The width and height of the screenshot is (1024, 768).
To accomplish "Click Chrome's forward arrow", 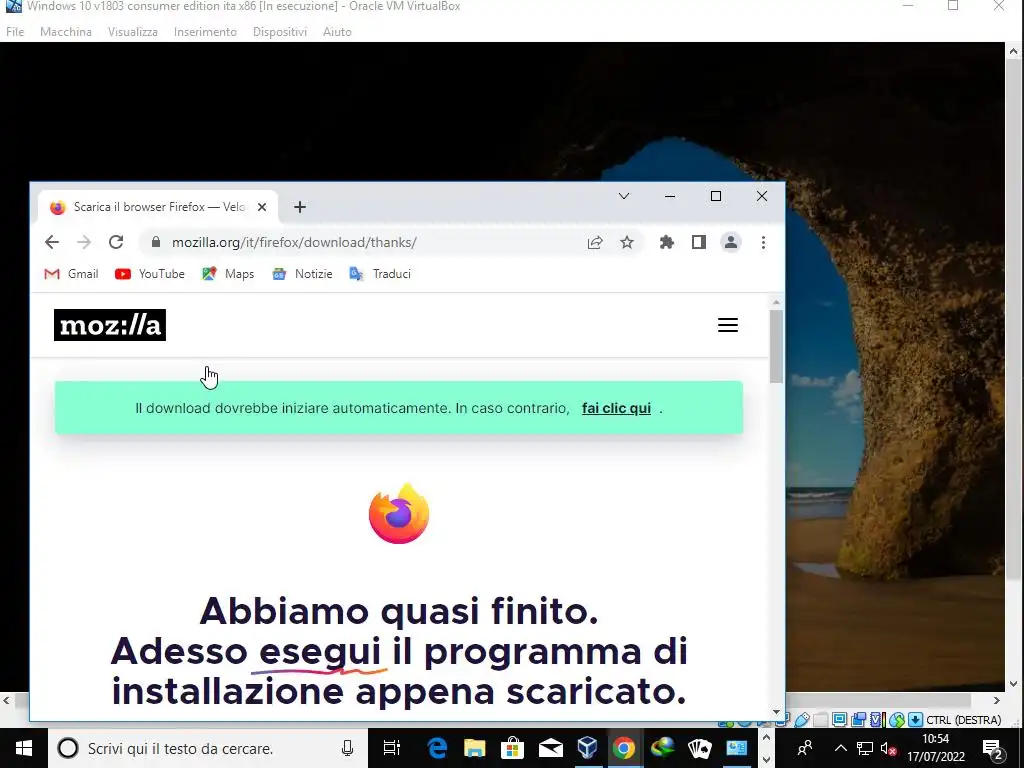I will click(x=84, y=242).
